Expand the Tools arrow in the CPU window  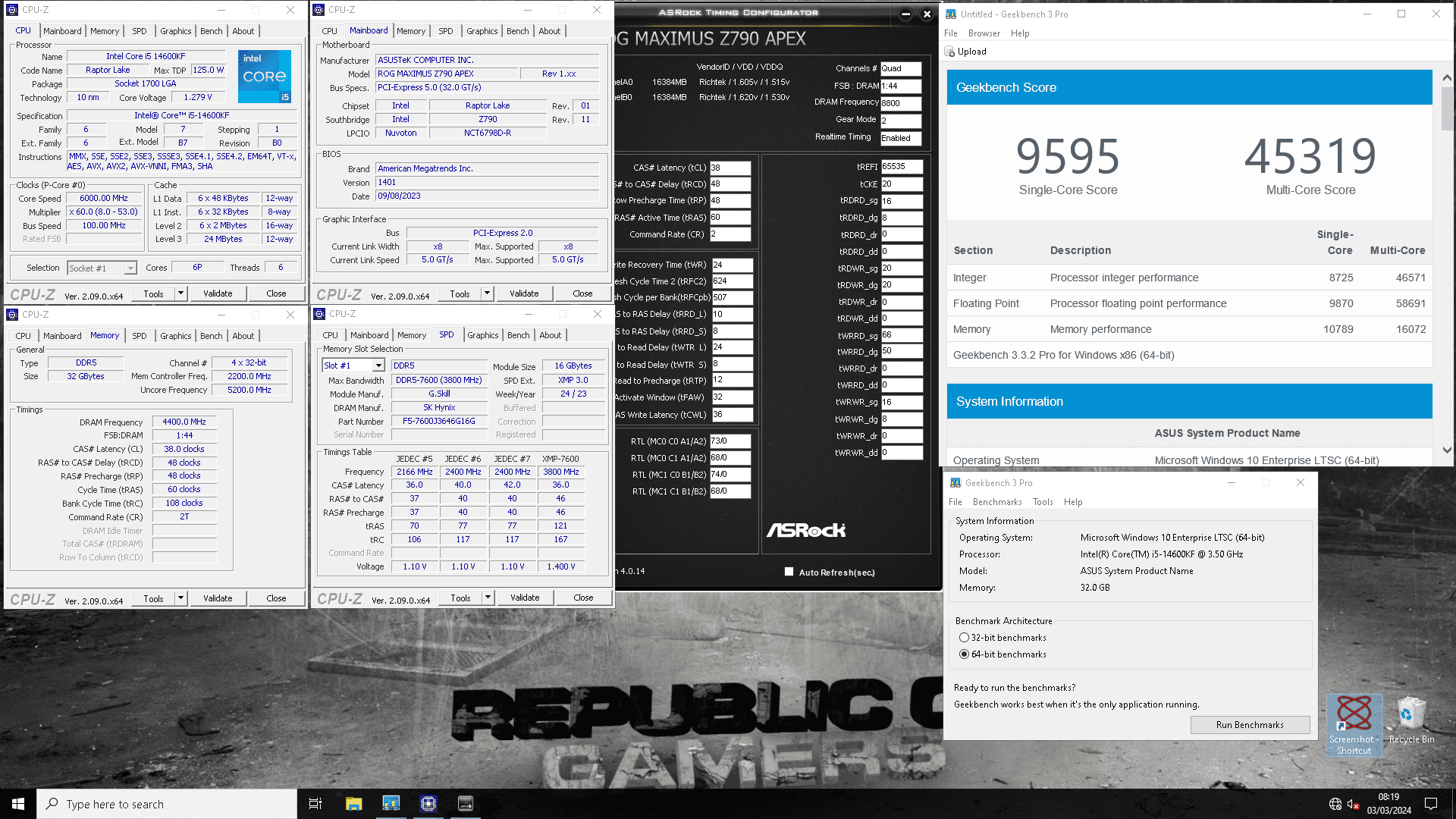[x=180, y=293]
